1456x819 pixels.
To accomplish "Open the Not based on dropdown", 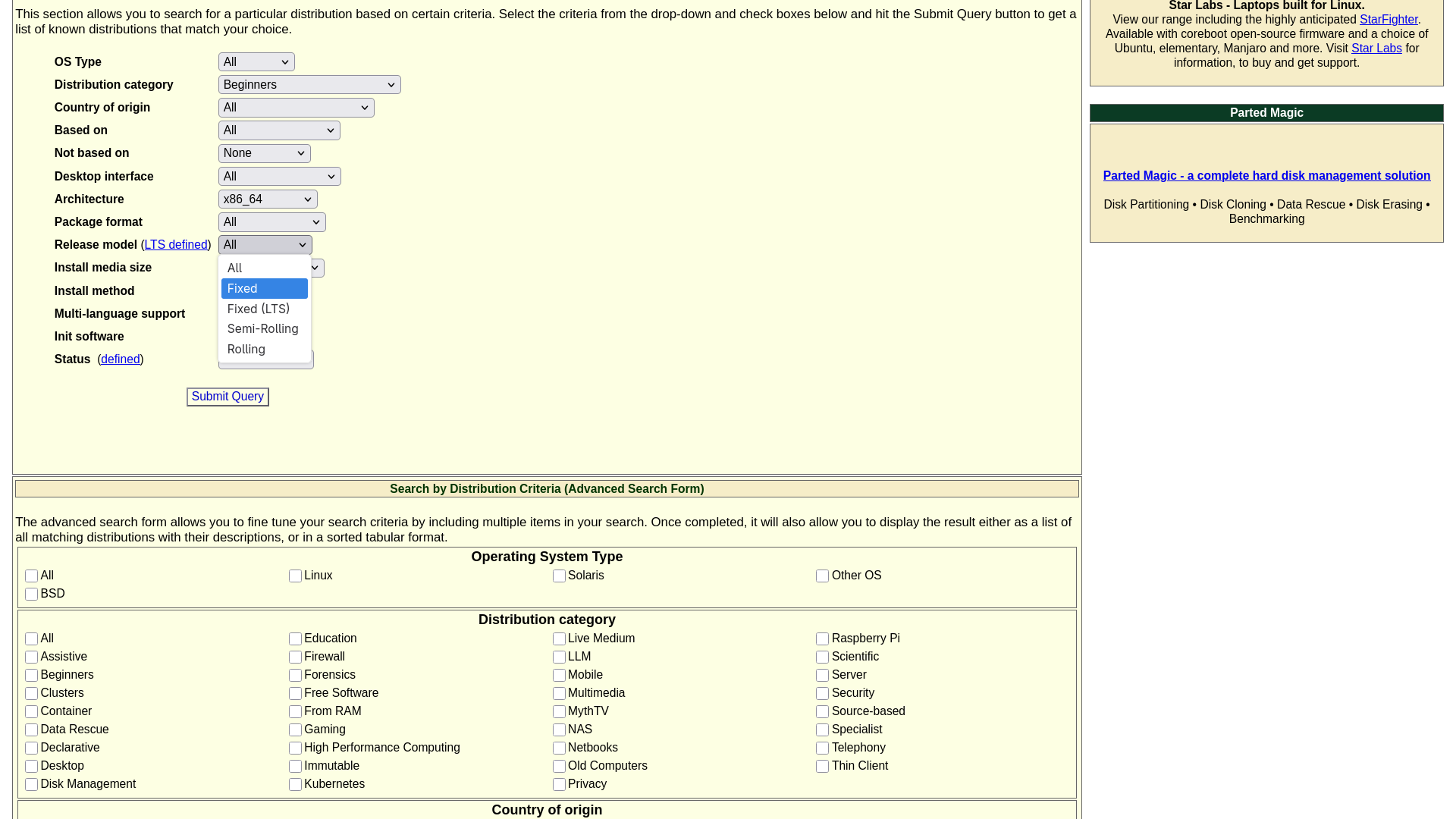I will (264, 152).
